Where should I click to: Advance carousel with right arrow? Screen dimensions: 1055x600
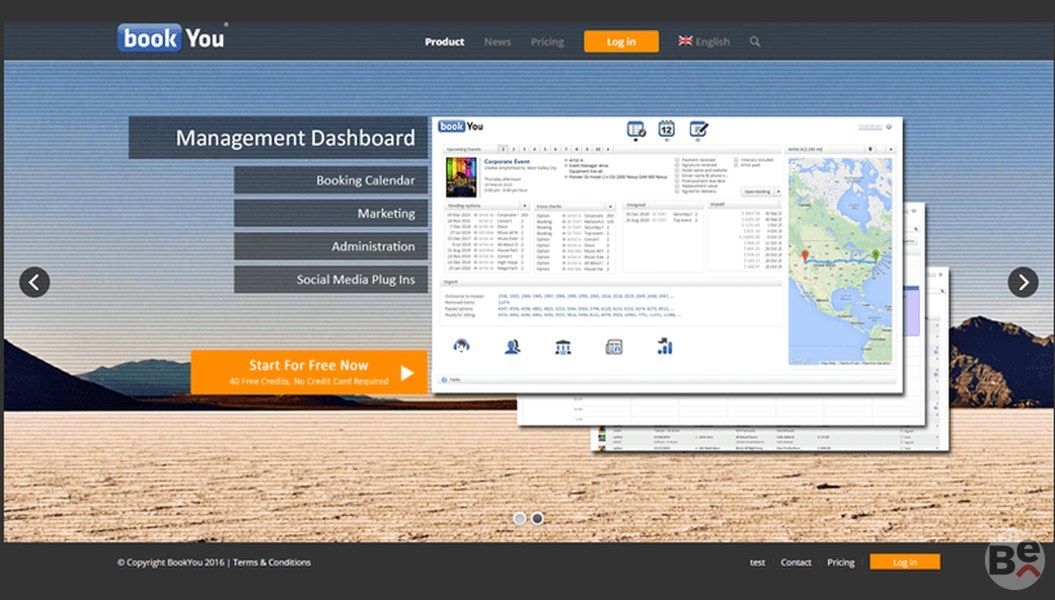1022,282
